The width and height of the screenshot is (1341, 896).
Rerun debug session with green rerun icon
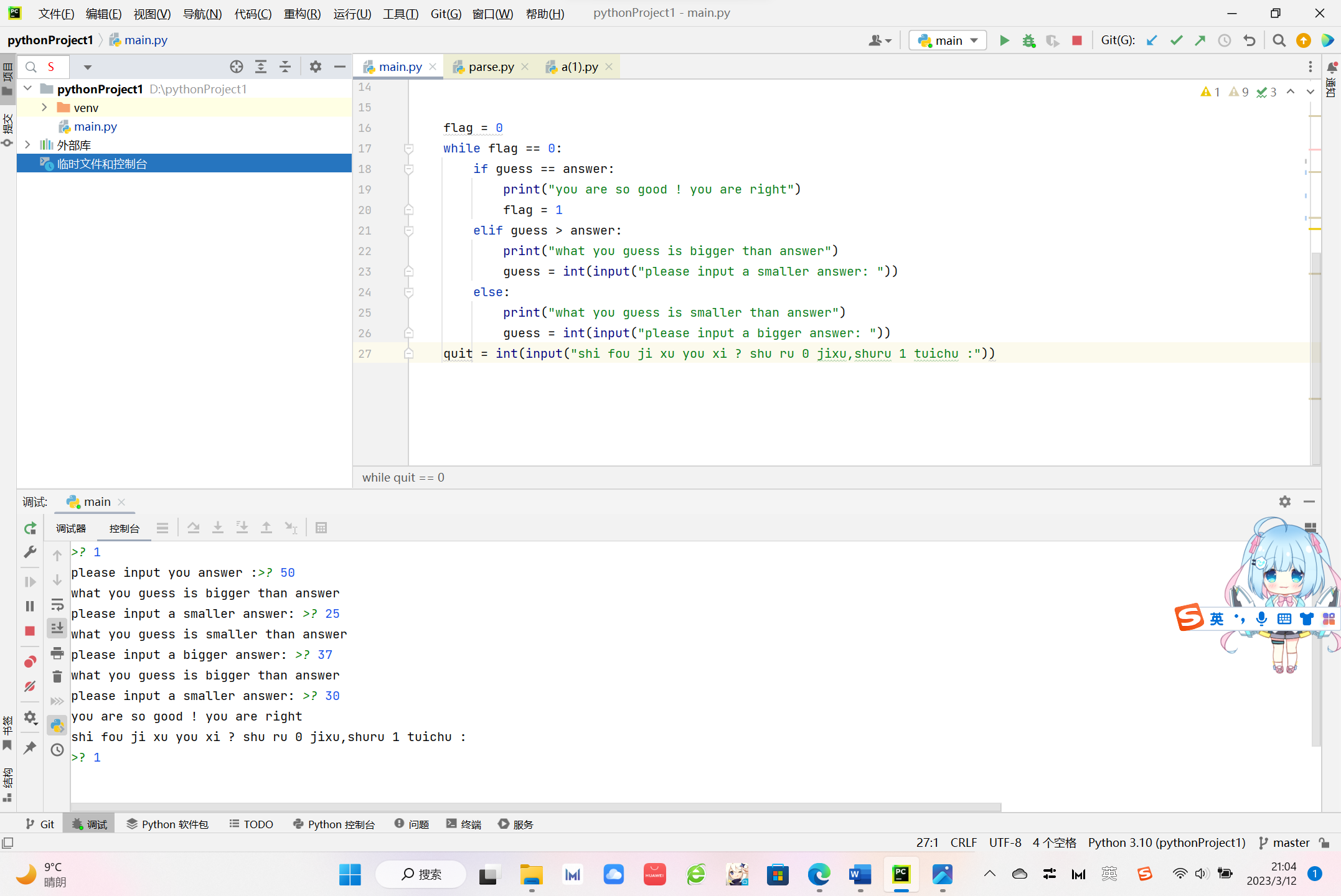[x=30, y=528]
